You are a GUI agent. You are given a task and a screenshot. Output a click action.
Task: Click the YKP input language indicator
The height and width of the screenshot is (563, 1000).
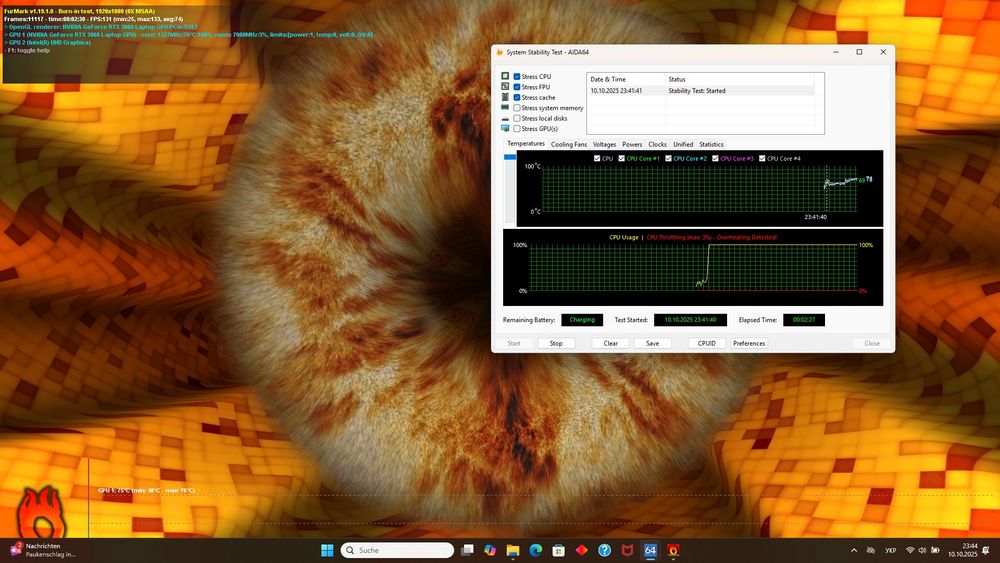pos(891,550)
